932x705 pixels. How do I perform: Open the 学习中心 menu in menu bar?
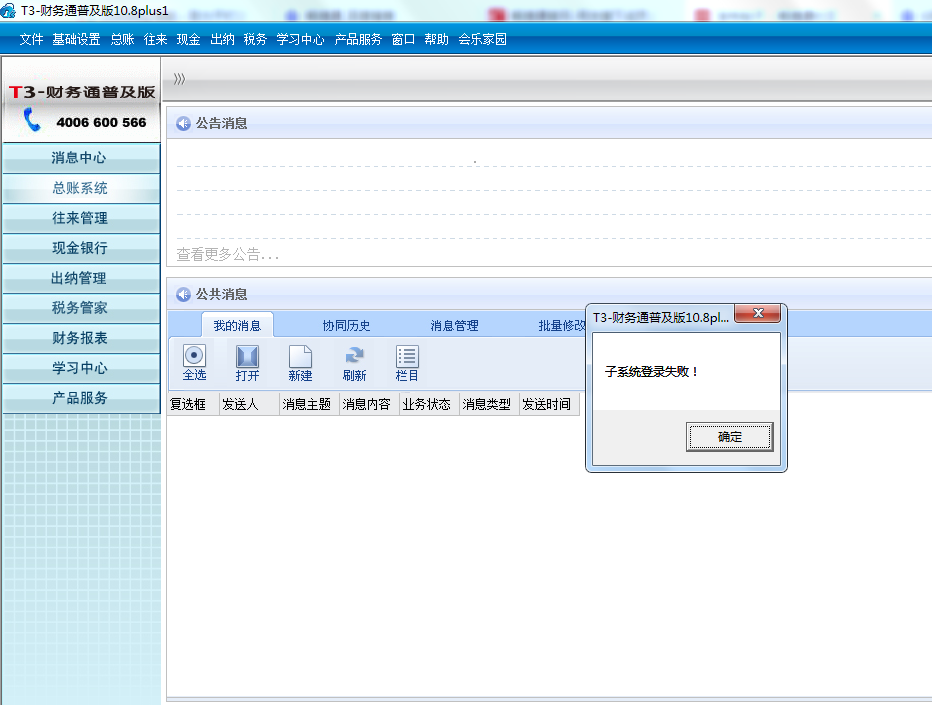pyautogui.click(x=300, y=39)
